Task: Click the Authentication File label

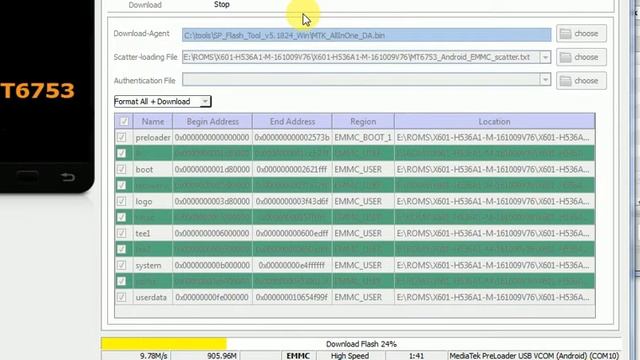Action: point(144,81)
